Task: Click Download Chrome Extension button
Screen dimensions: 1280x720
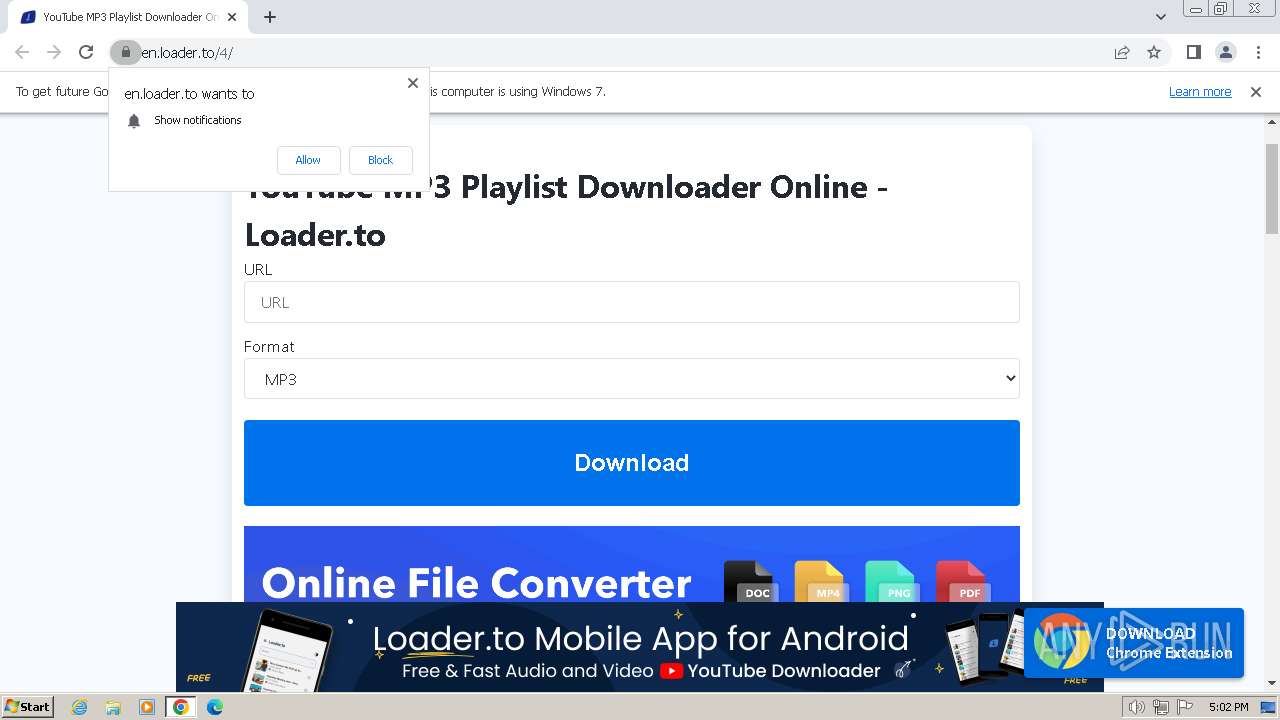Action: pyautogui.click(x=1134, y=643)
